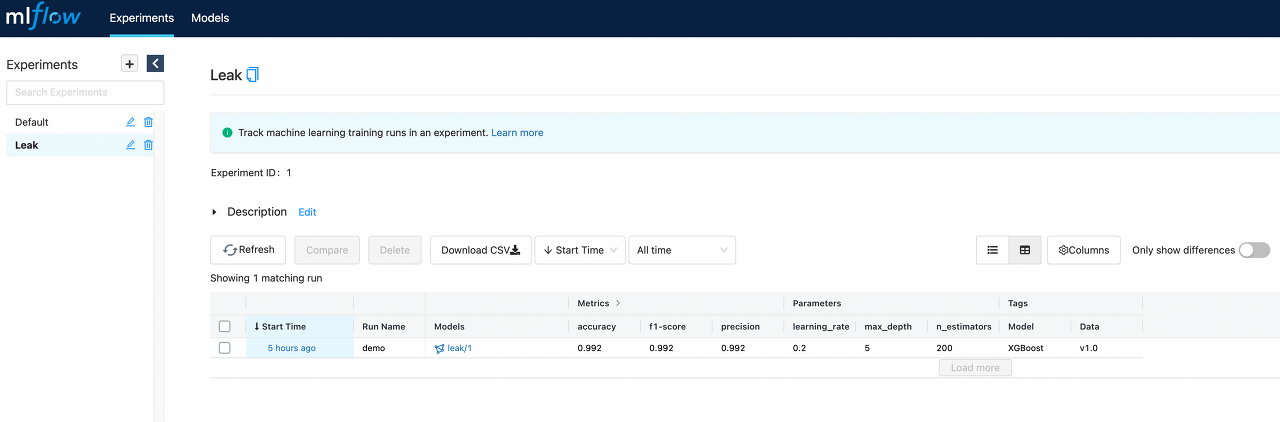Rename the Default experiment with pencil icon
This screenshot has width=1280, height=422.
pos(130,122)
